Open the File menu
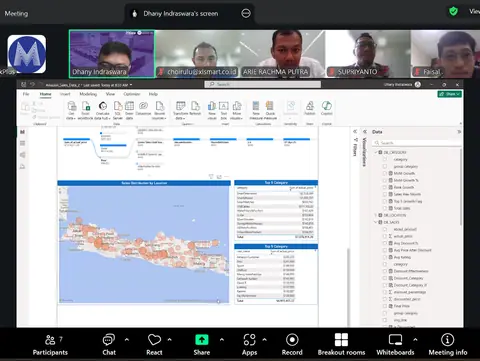The height and width of the screenshot is (361, 480). click(26, 94)
